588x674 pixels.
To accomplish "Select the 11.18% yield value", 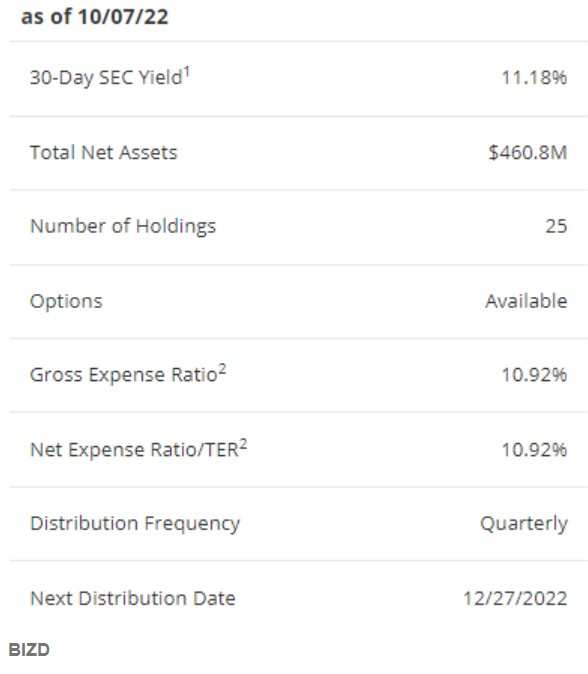I will [x=534, y=78].
